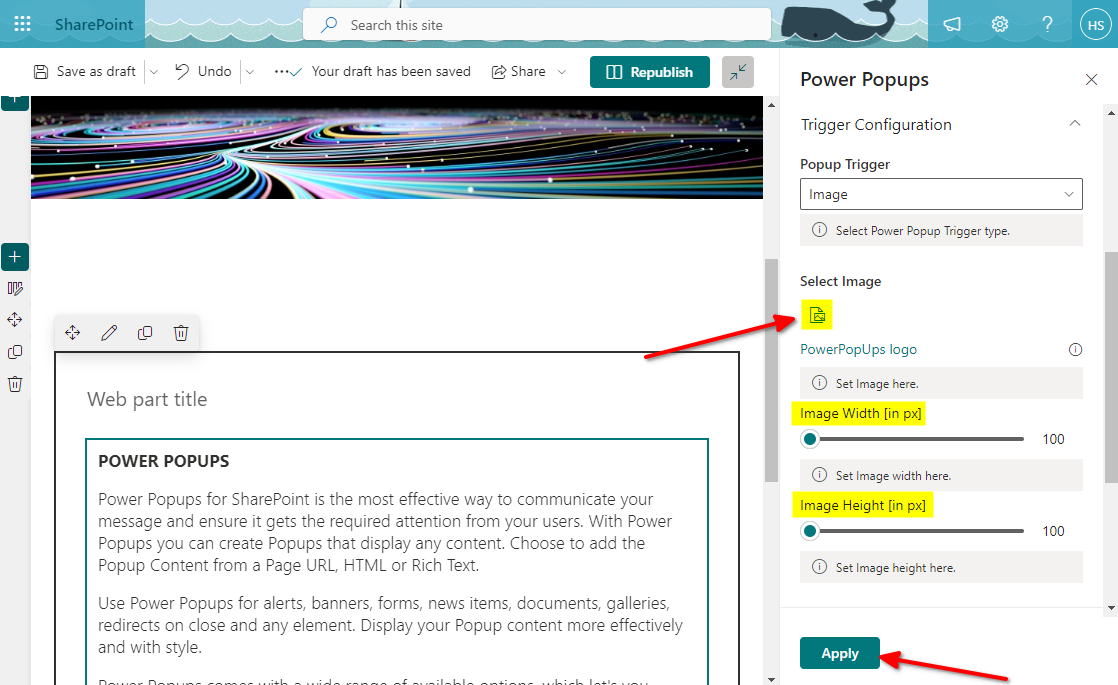Click info icon beside PowerPopUps logo
Image resolution: width=1118 pixels, height=685 pixels.
pos(1075,349)
